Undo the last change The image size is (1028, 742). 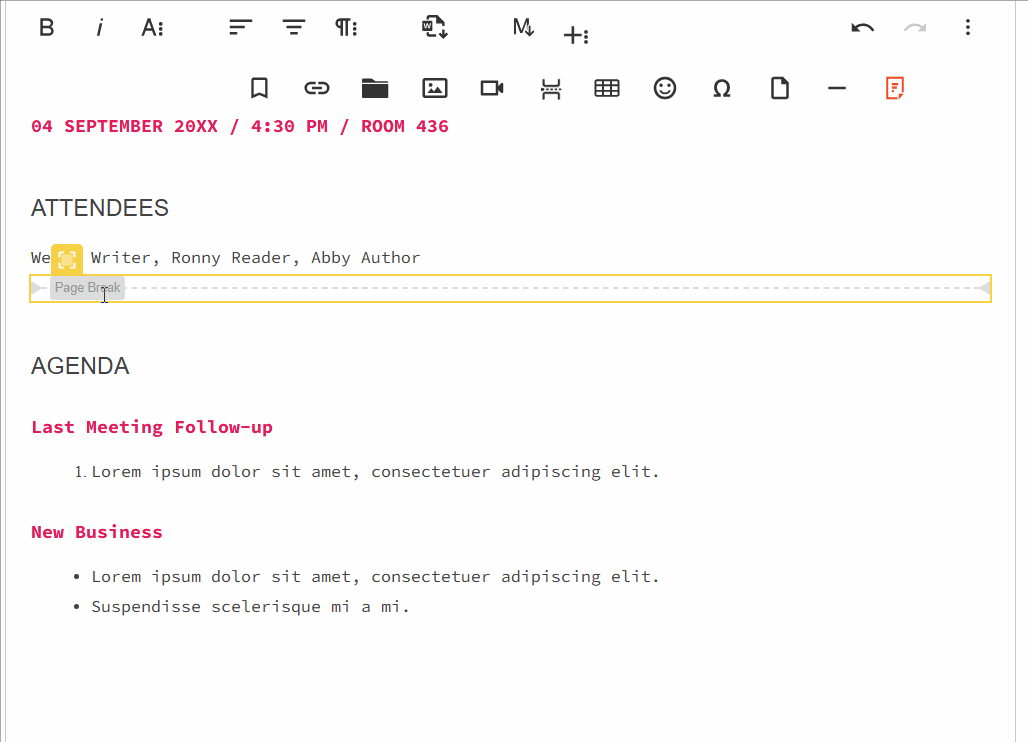(862, 27)
